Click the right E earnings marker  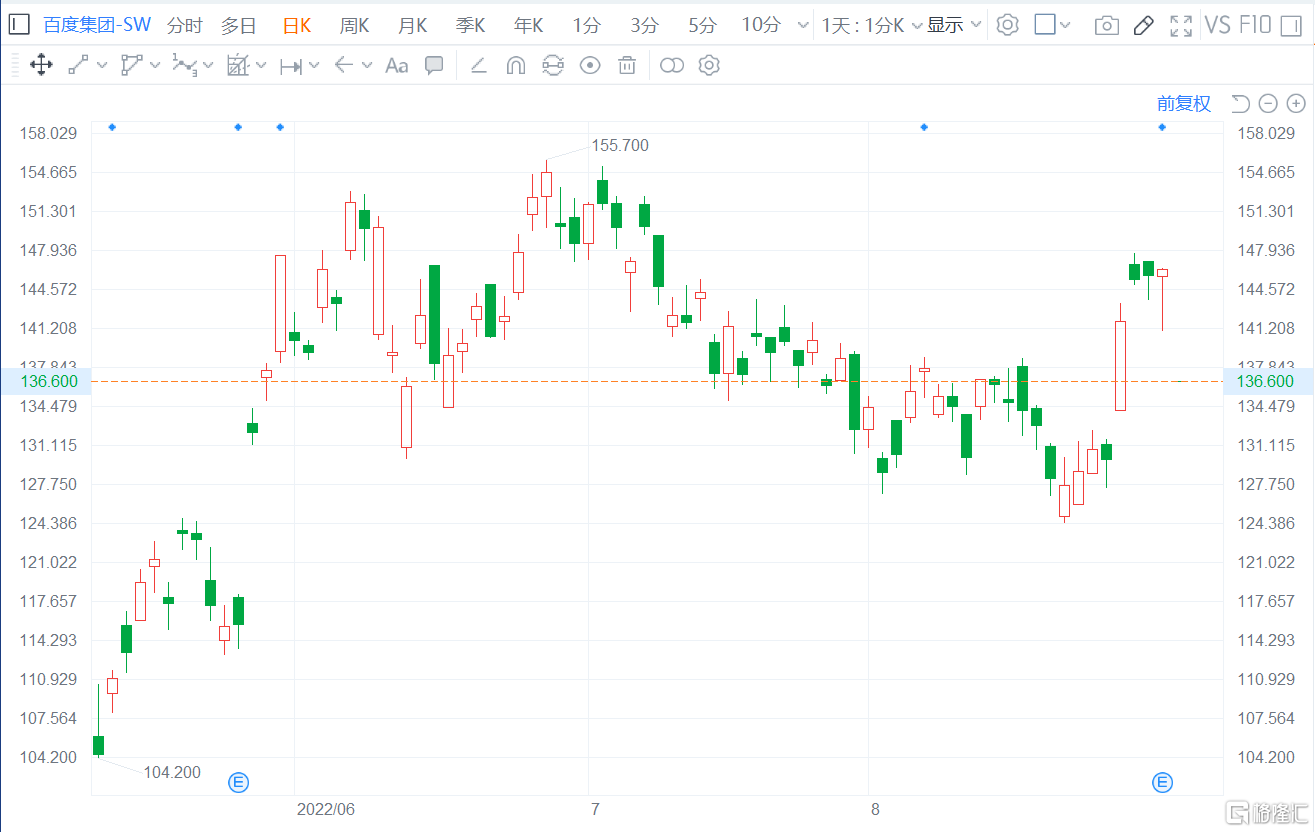(x=1162, y=782)
